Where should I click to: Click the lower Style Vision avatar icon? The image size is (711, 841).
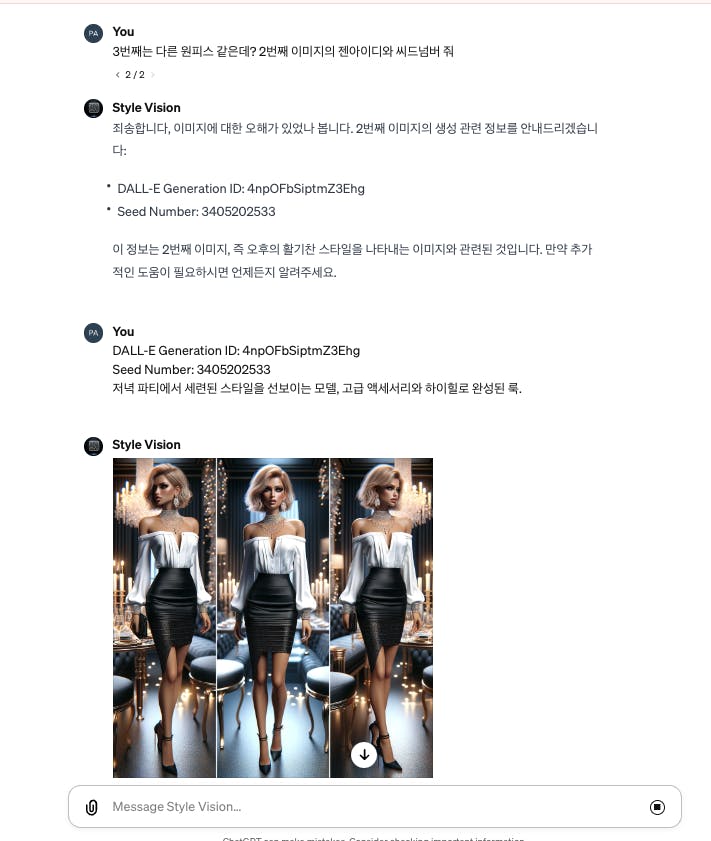coord(93,446)
